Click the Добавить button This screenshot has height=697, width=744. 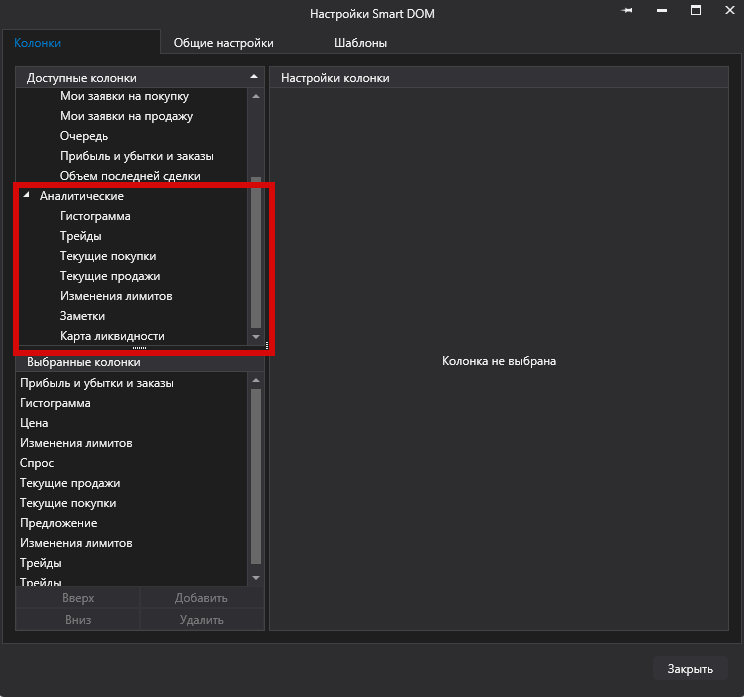pos(202,598)
